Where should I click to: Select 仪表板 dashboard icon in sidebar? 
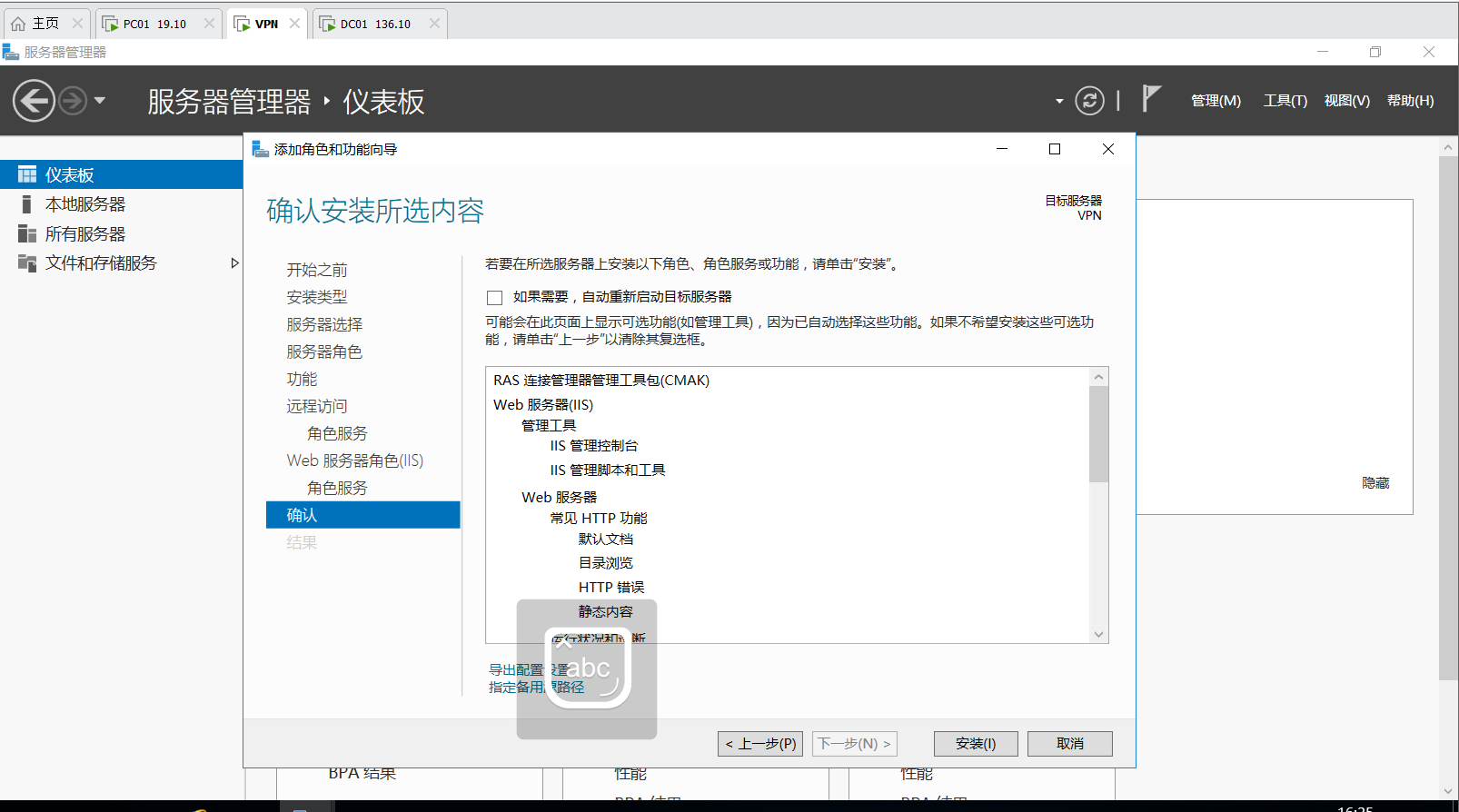point(27,174)
